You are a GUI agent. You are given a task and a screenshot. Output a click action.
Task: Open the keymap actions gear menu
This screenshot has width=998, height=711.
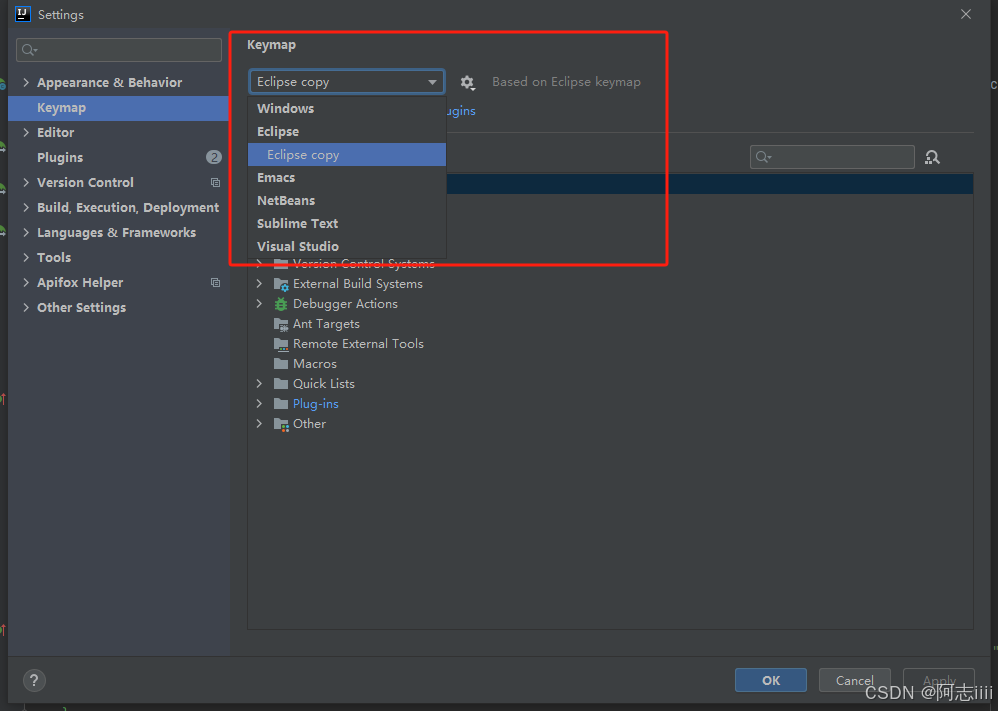point(468,82)
